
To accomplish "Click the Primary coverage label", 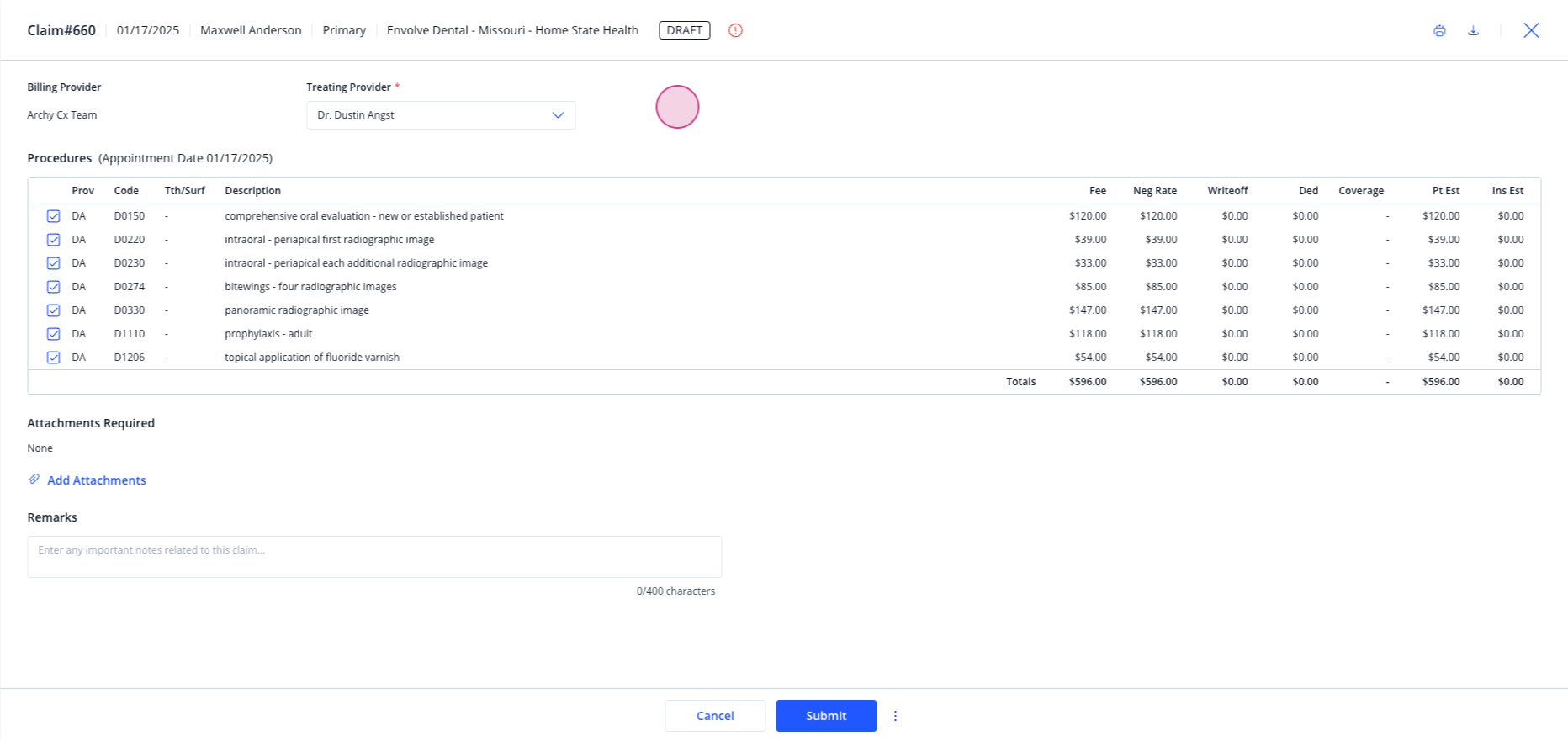I will coord(344,30).
